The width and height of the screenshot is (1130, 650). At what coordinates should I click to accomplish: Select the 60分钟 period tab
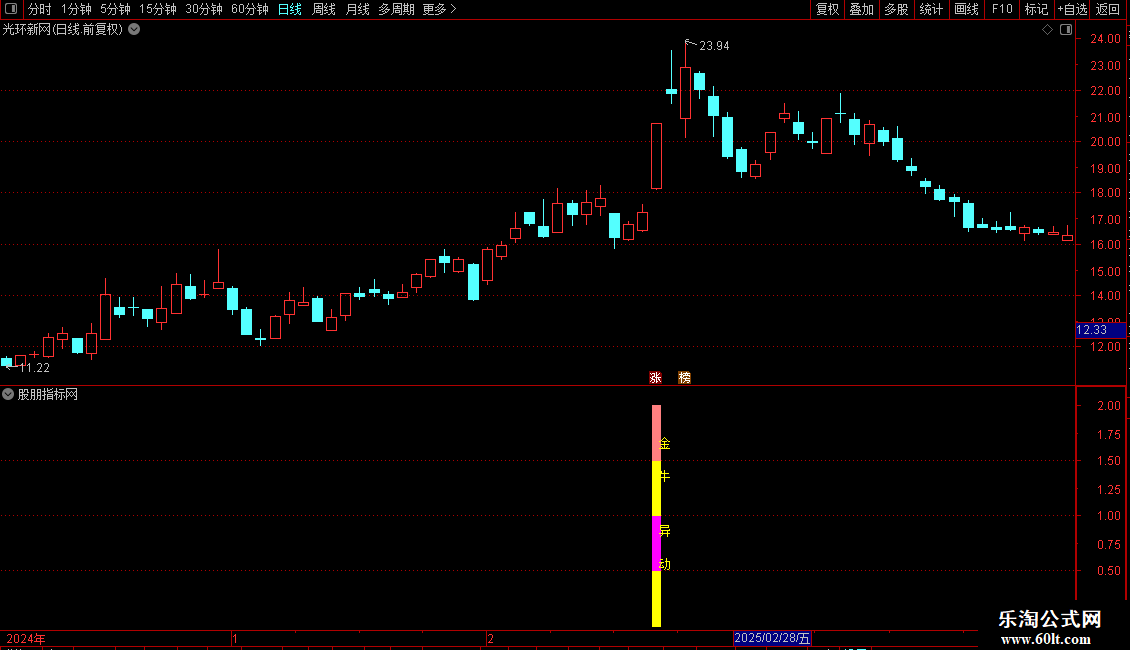tap(249, 9)
